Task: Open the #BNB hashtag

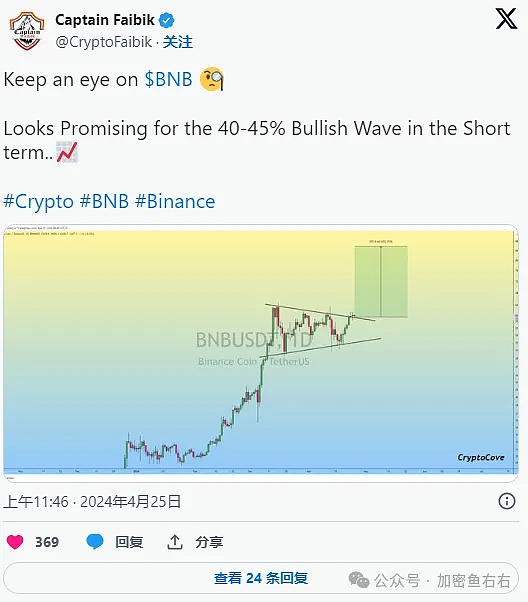Action: tap(104, 202)
